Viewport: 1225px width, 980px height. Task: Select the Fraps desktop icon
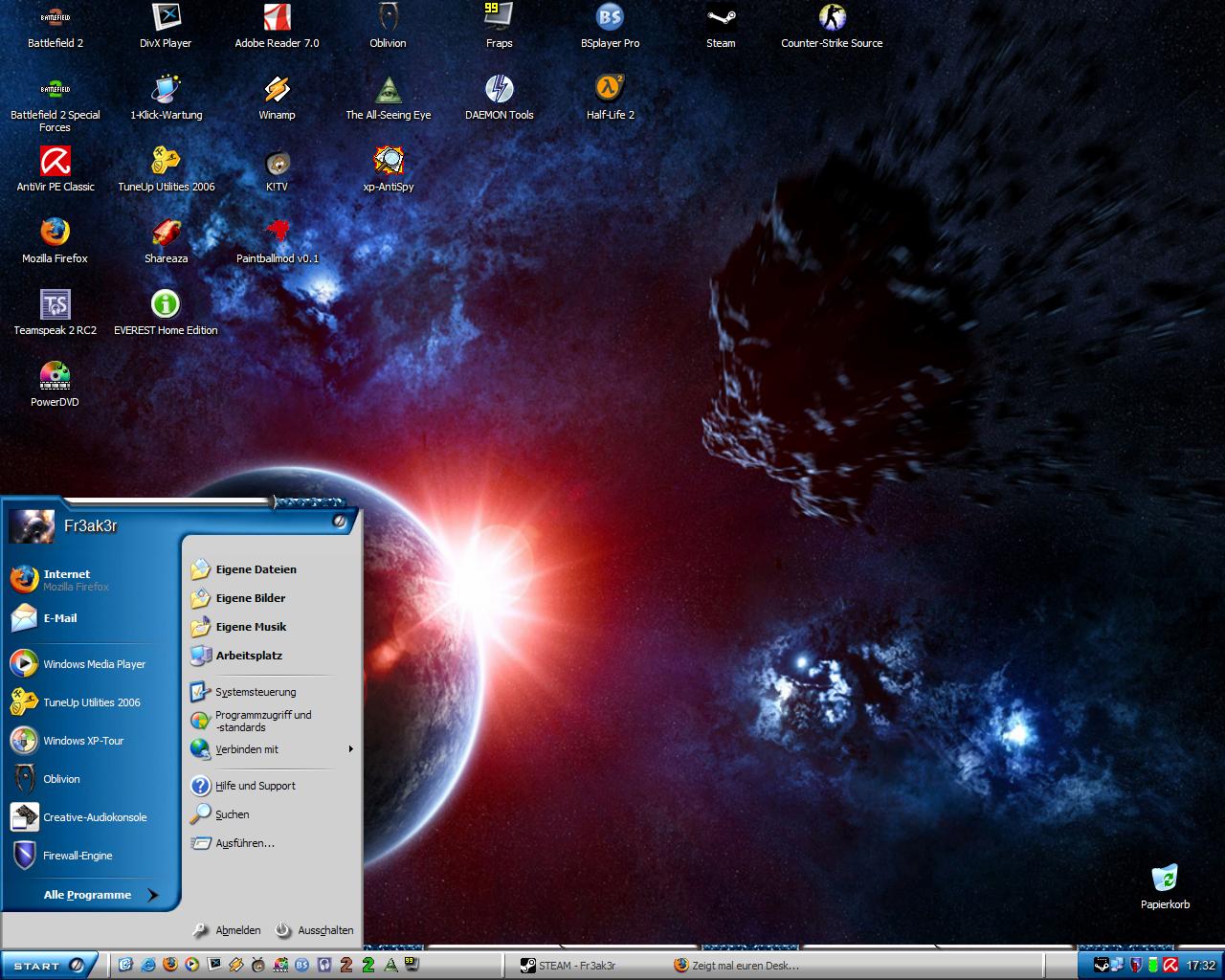click(x=499, y=26)
